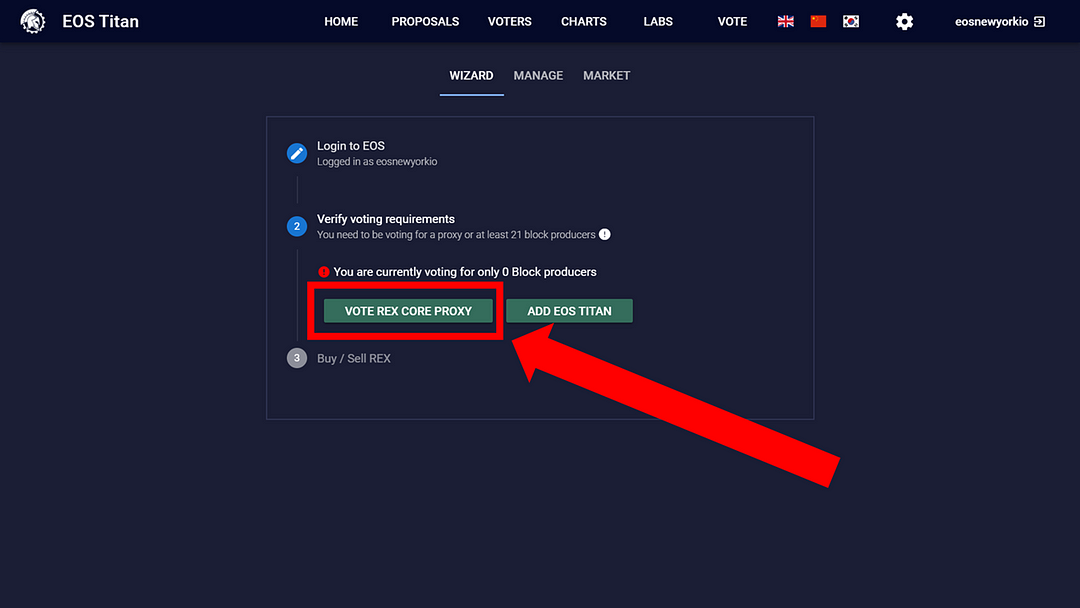1080x608 pixels.
Task: Click the VOTE REX CORE PROXY button
Action: (408, 311)
